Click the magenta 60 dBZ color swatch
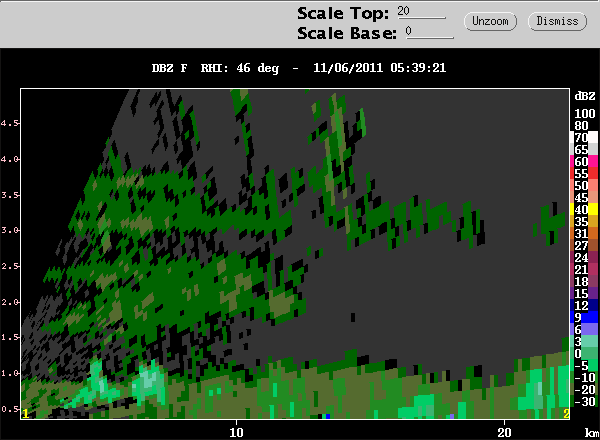This screenshot has width=600, height=440. pos(593,161)
